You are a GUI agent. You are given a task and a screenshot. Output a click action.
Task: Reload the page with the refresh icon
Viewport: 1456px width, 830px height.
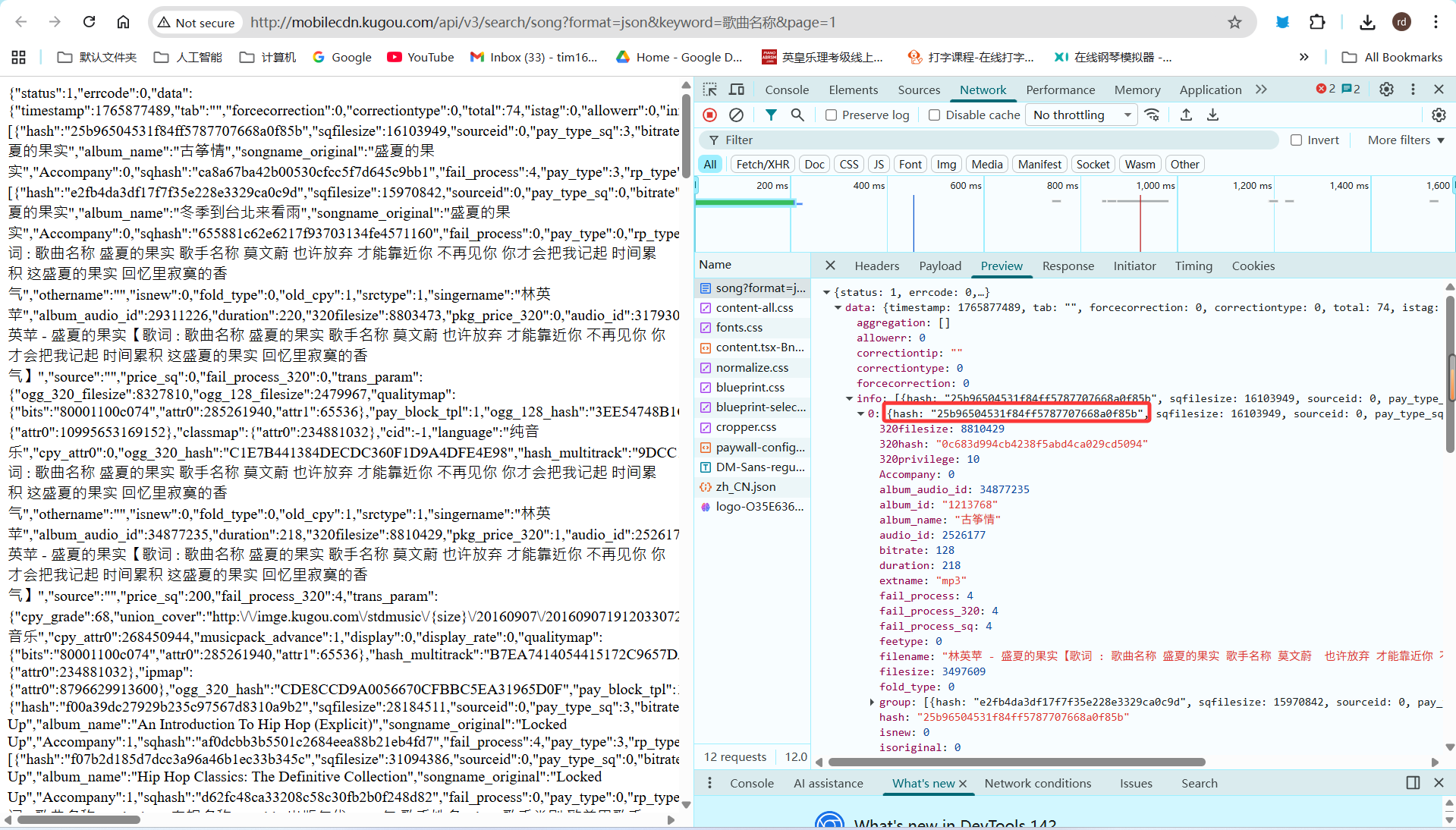coord(90,22)
